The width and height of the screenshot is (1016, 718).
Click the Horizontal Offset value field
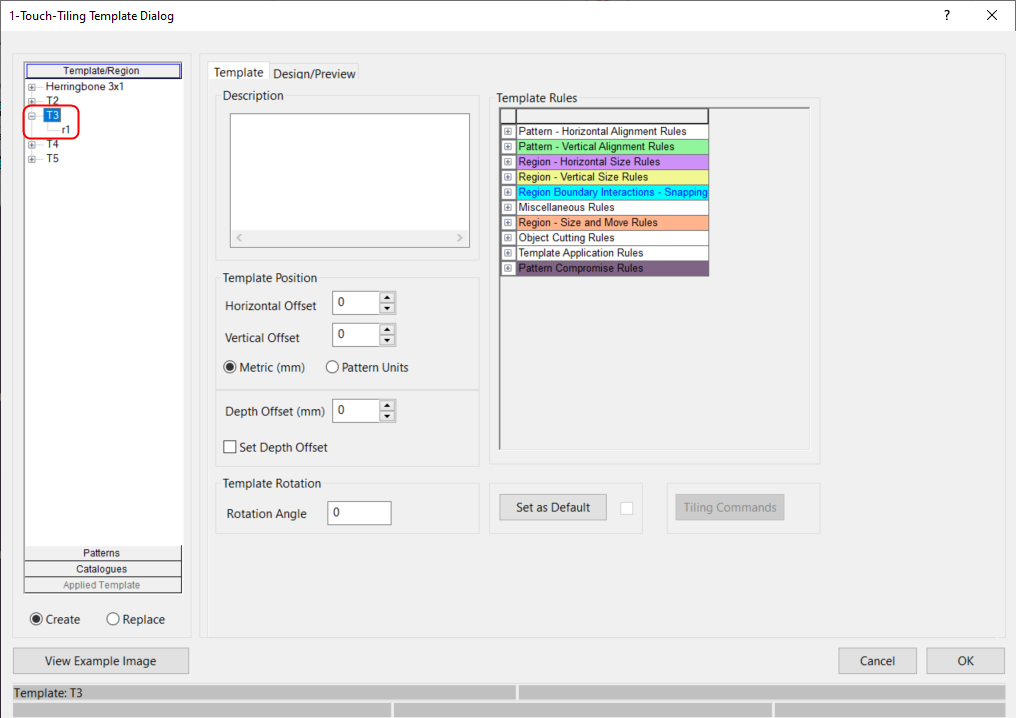[355, 303]
